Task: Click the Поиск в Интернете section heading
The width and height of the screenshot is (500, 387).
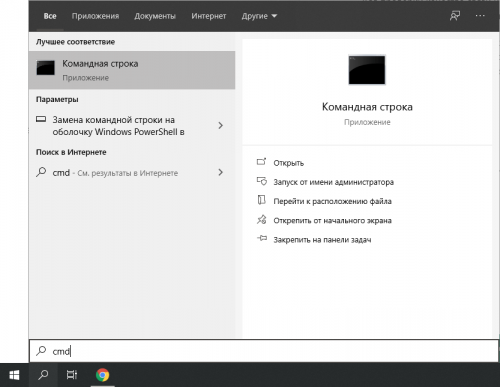Action: coord(71,152)
